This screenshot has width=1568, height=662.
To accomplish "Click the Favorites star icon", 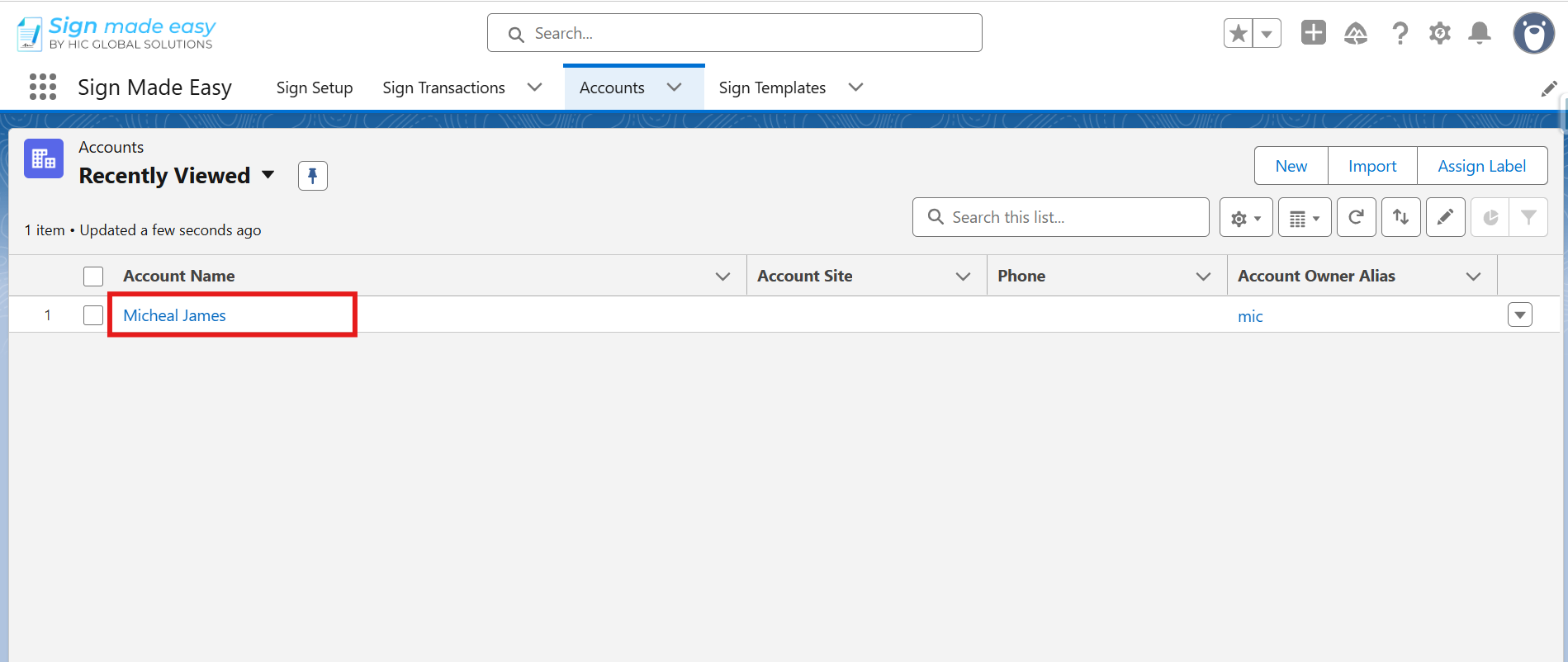I will 1238,33.
